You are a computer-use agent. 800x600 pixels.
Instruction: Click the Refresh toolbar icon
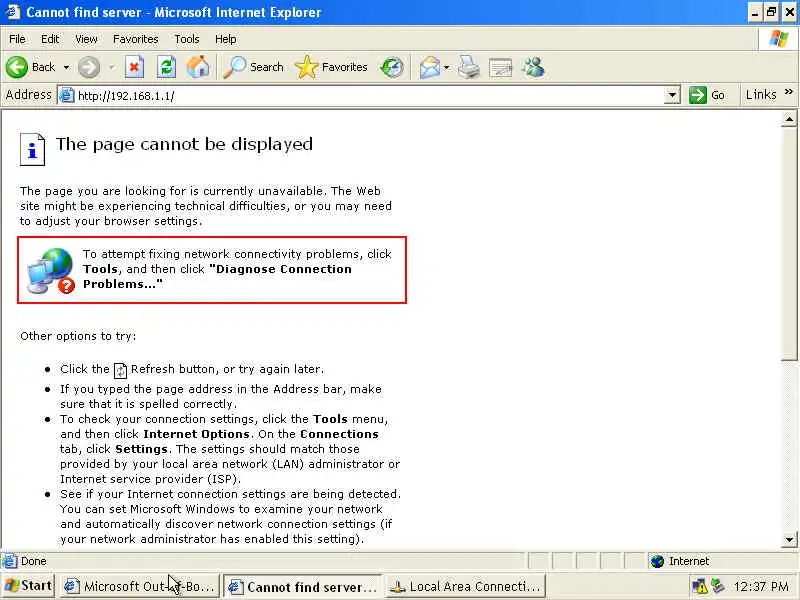166,67
